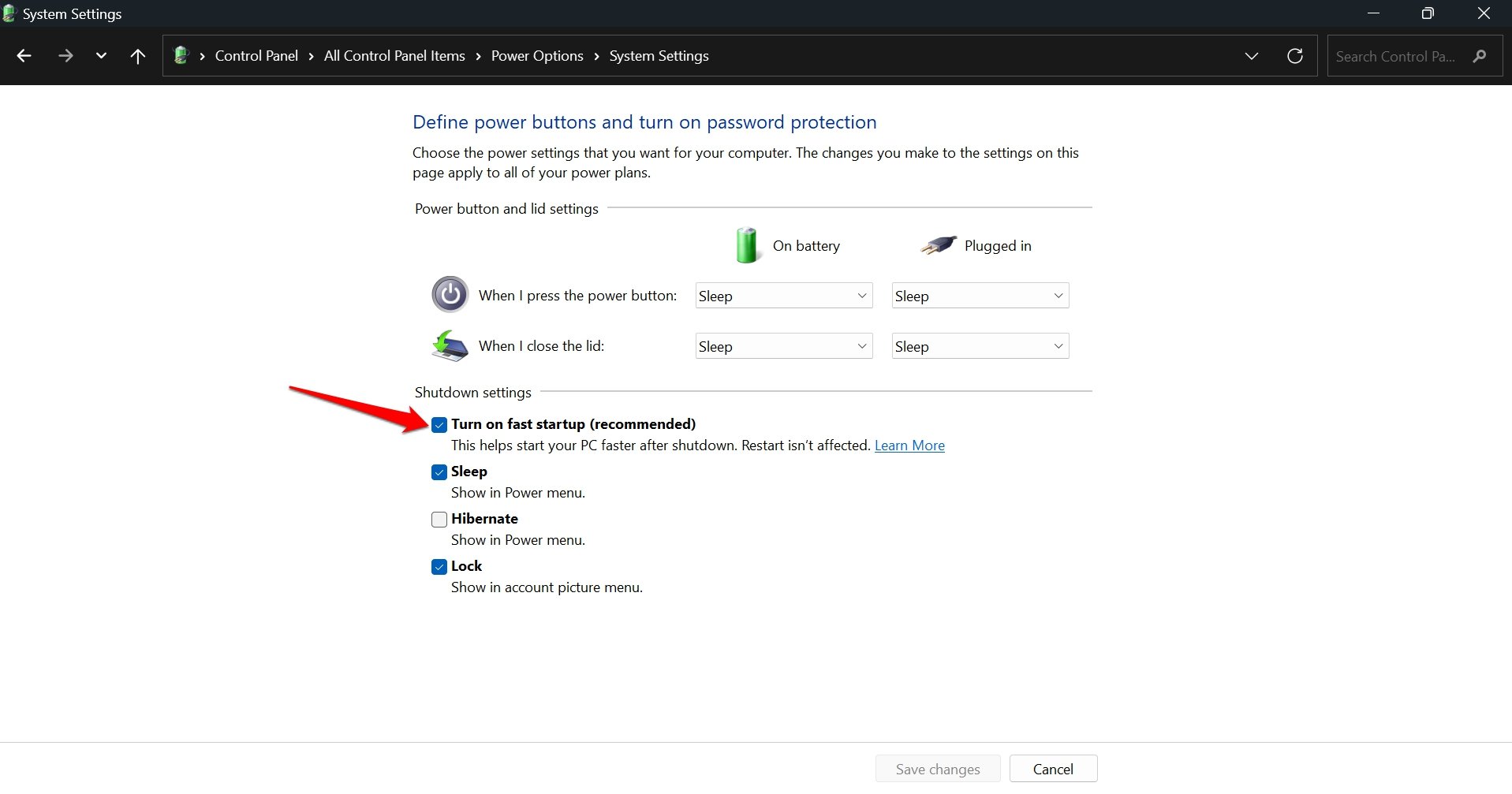Click the search magnifier icon
The height and width of the screenshot is (794, 1512).
point(1480,56)
